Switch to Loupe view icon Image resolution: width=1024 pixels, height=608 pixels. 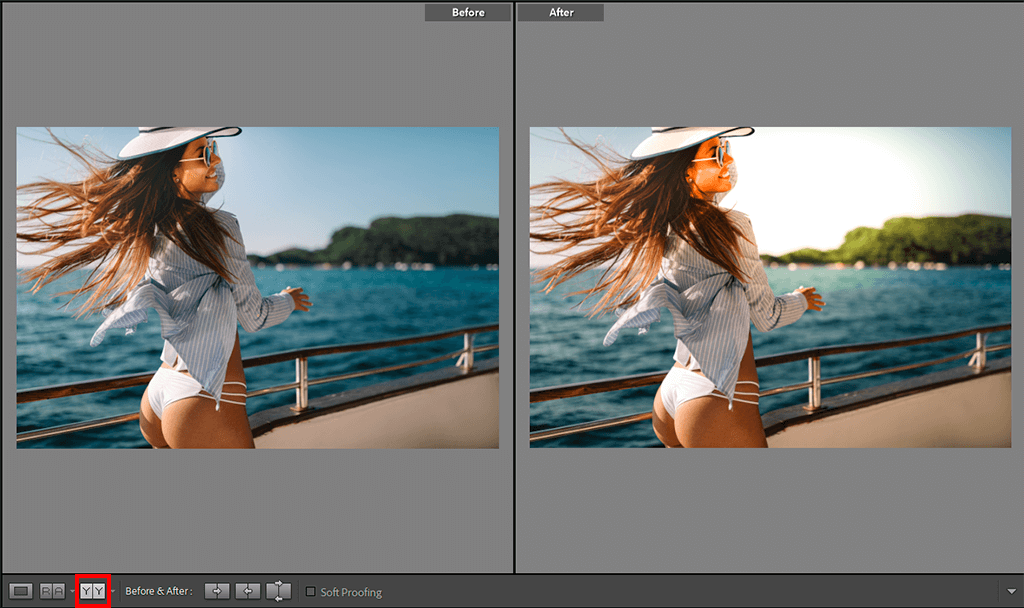click(x=20, y=591)
